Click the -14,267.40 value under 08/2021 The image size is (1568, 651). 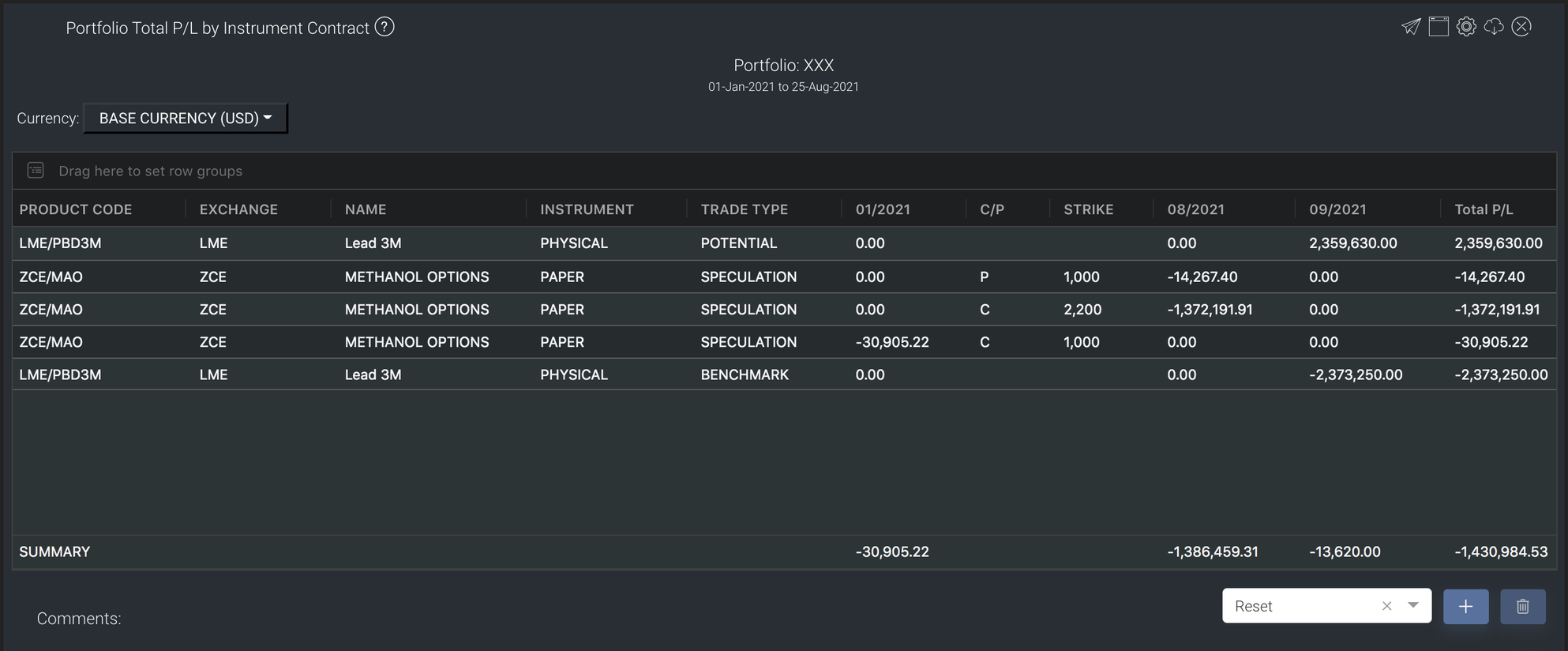tap(1202, 277)
